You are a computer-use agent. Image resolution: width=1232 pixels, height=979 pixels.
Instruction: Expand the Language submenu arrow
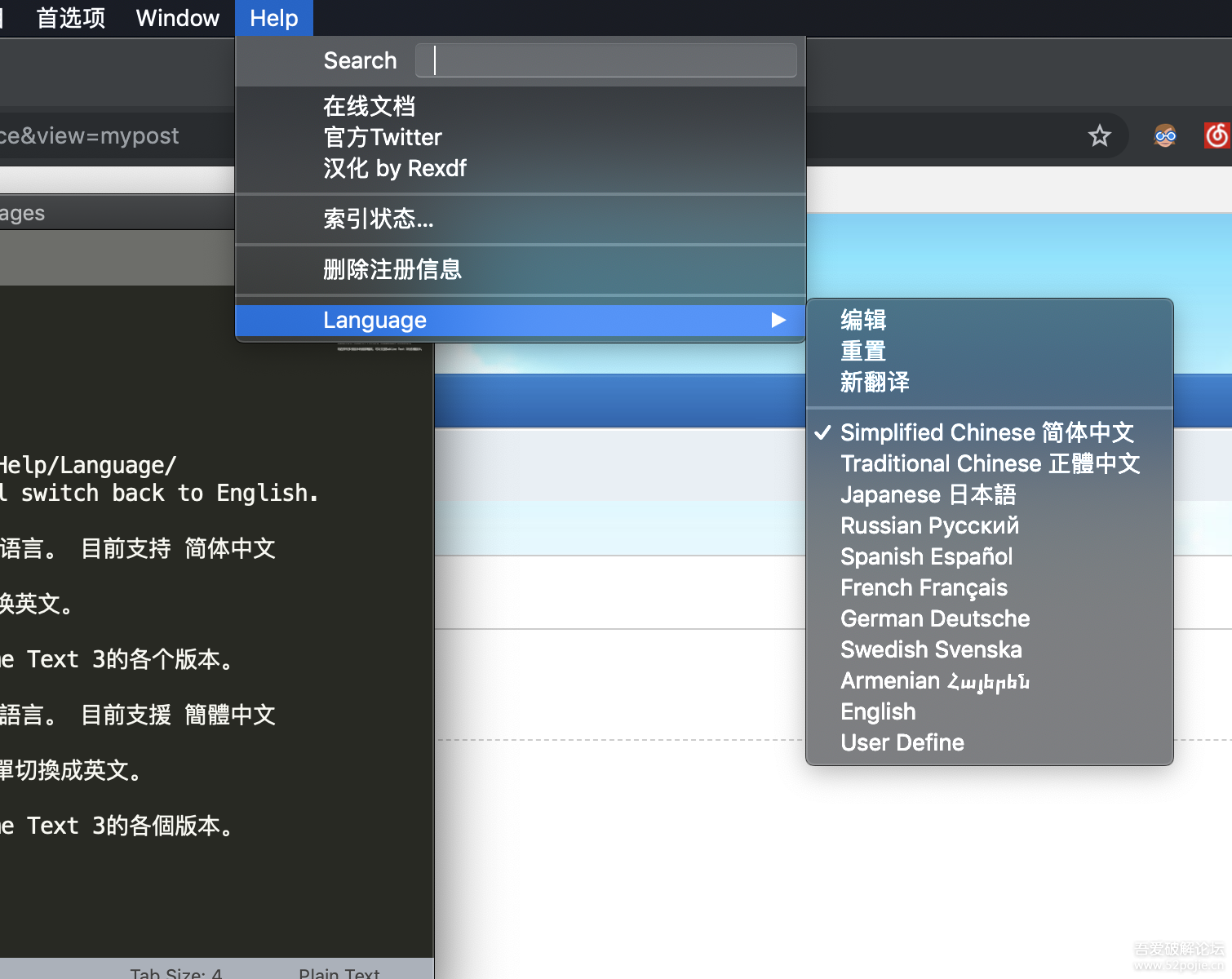click(x=778, y=320)
